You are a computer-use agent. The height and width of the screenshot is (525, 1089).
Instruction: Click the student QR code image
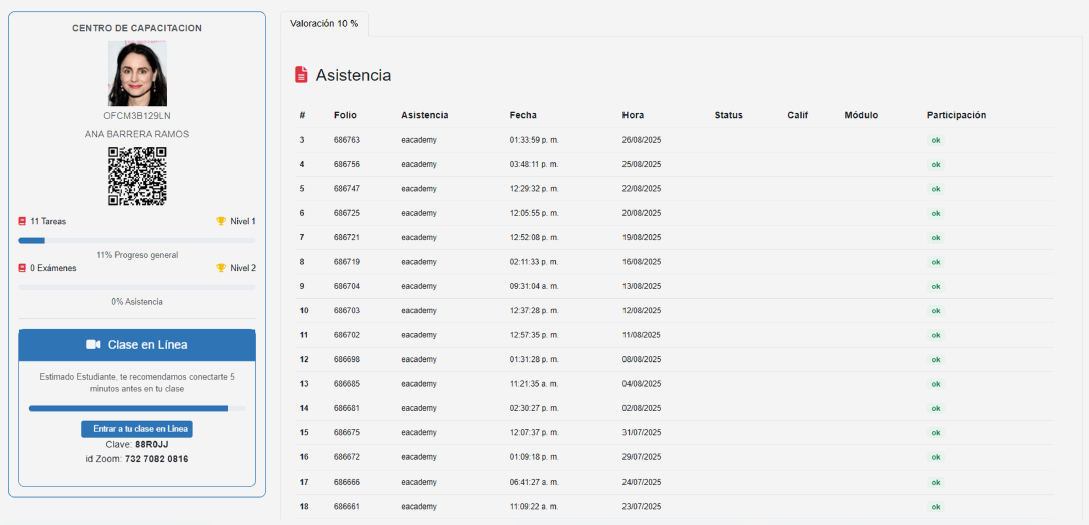pos(137,176)
